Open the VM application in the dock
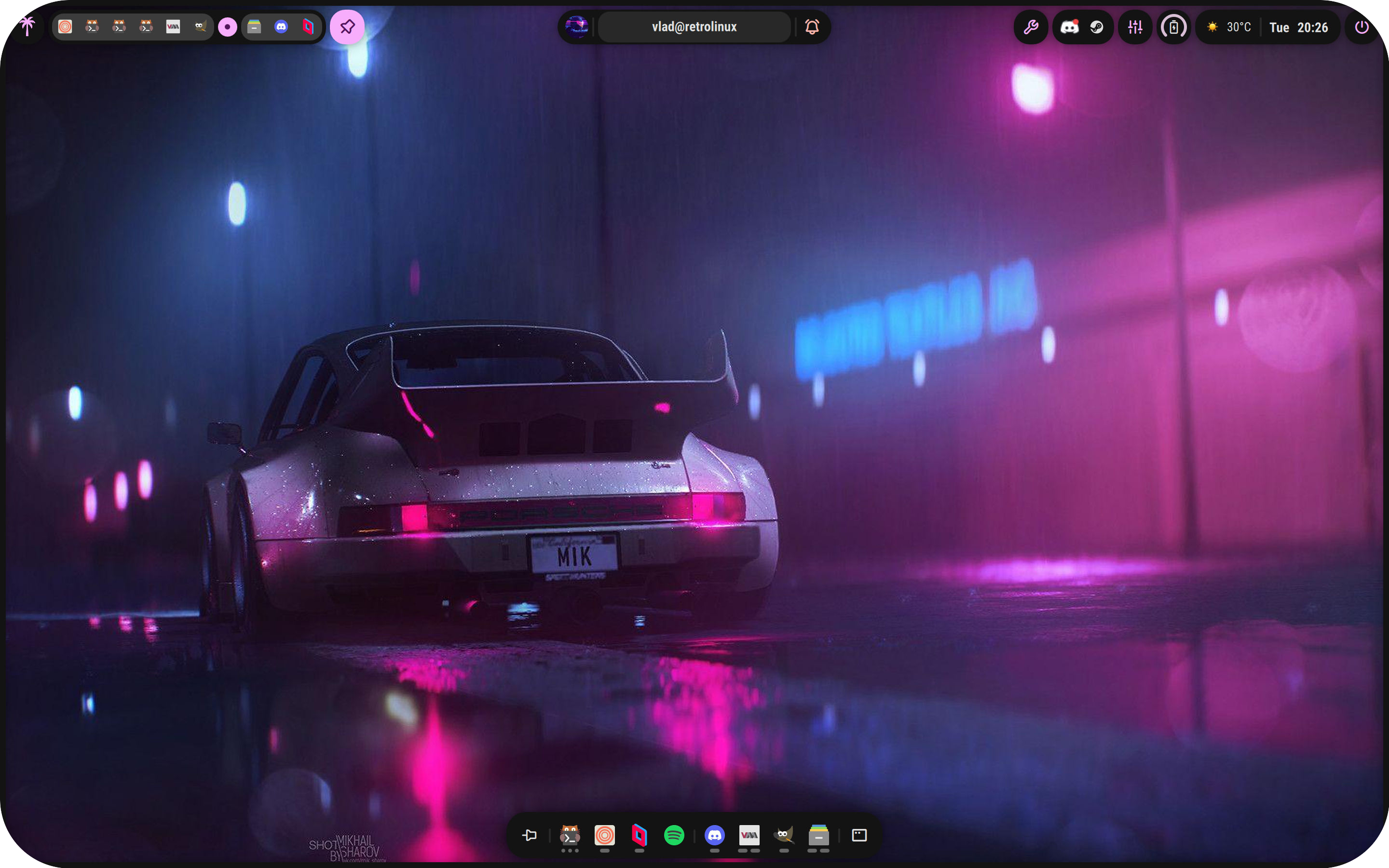 (x=749, y=835)
